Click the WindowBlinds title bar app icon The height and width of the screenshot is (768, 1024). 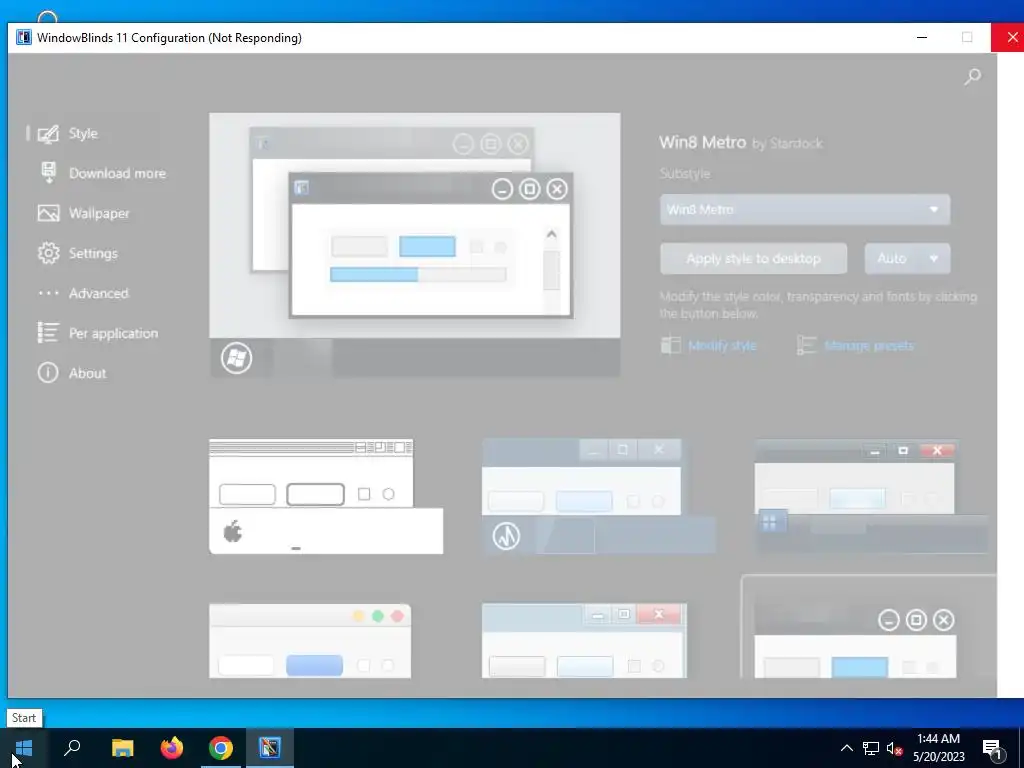pyautogui.click(x=24, y=37)
